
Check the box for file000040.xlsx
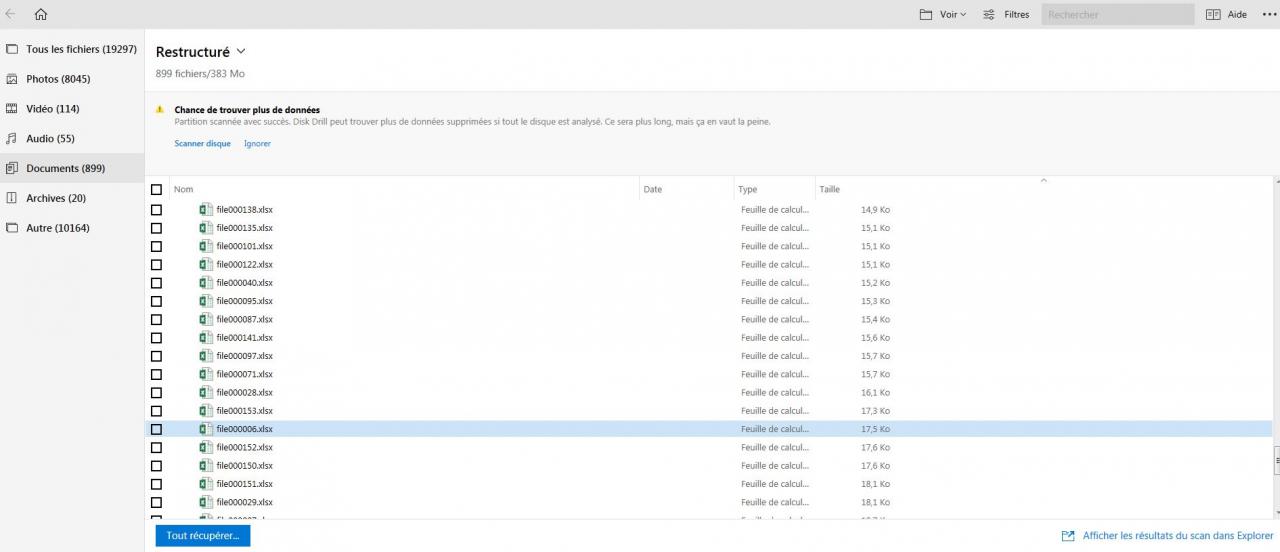coord(156,283)
